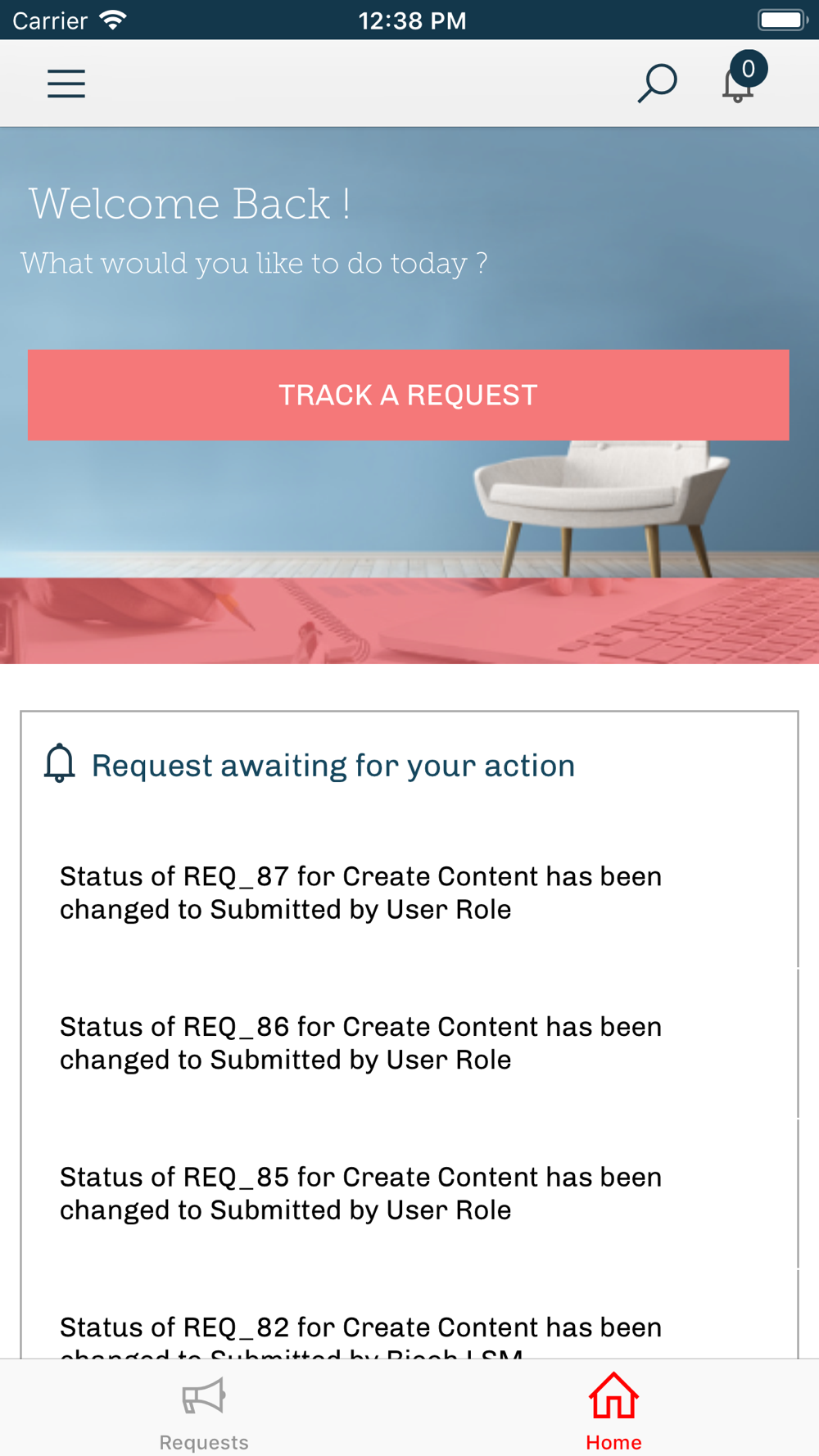Tap the search magnifier icon
The image size is (819, 1456).
click(x=657, y=84)
